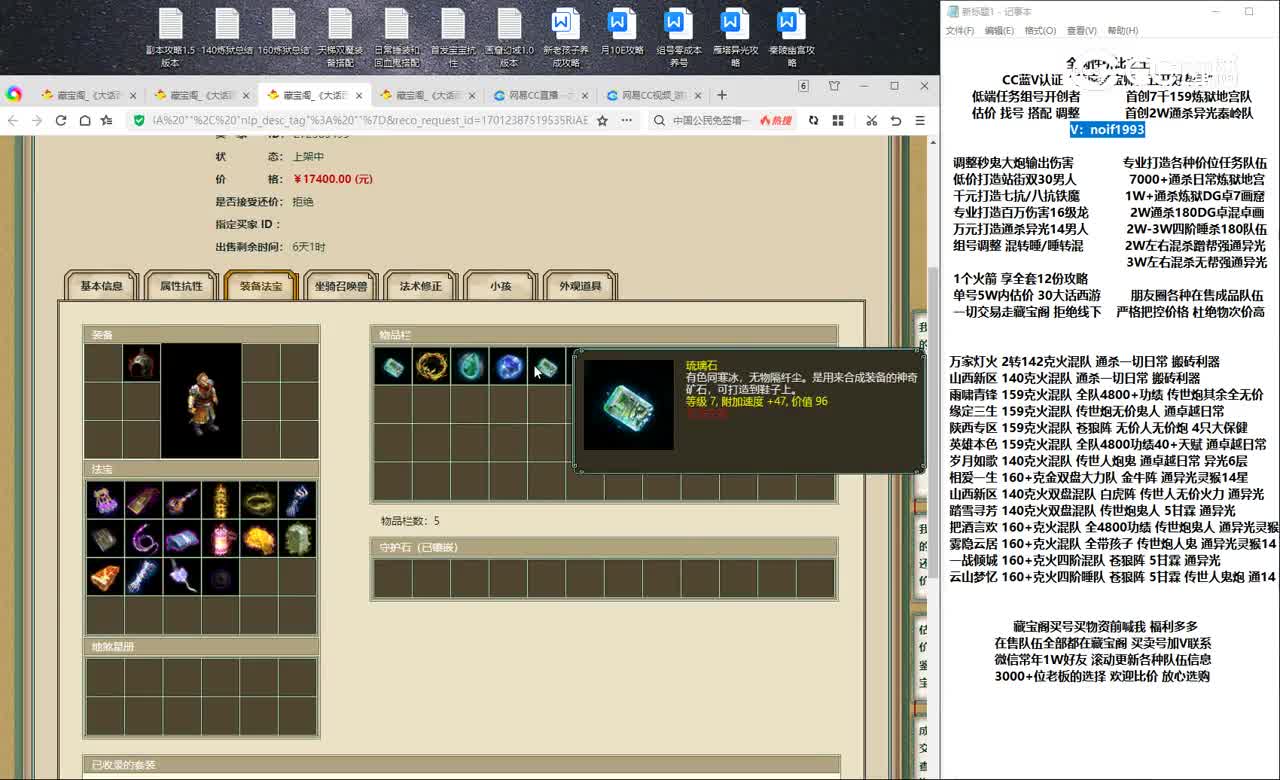Open the 140炼狱总结 desktop file

[227, 32]
